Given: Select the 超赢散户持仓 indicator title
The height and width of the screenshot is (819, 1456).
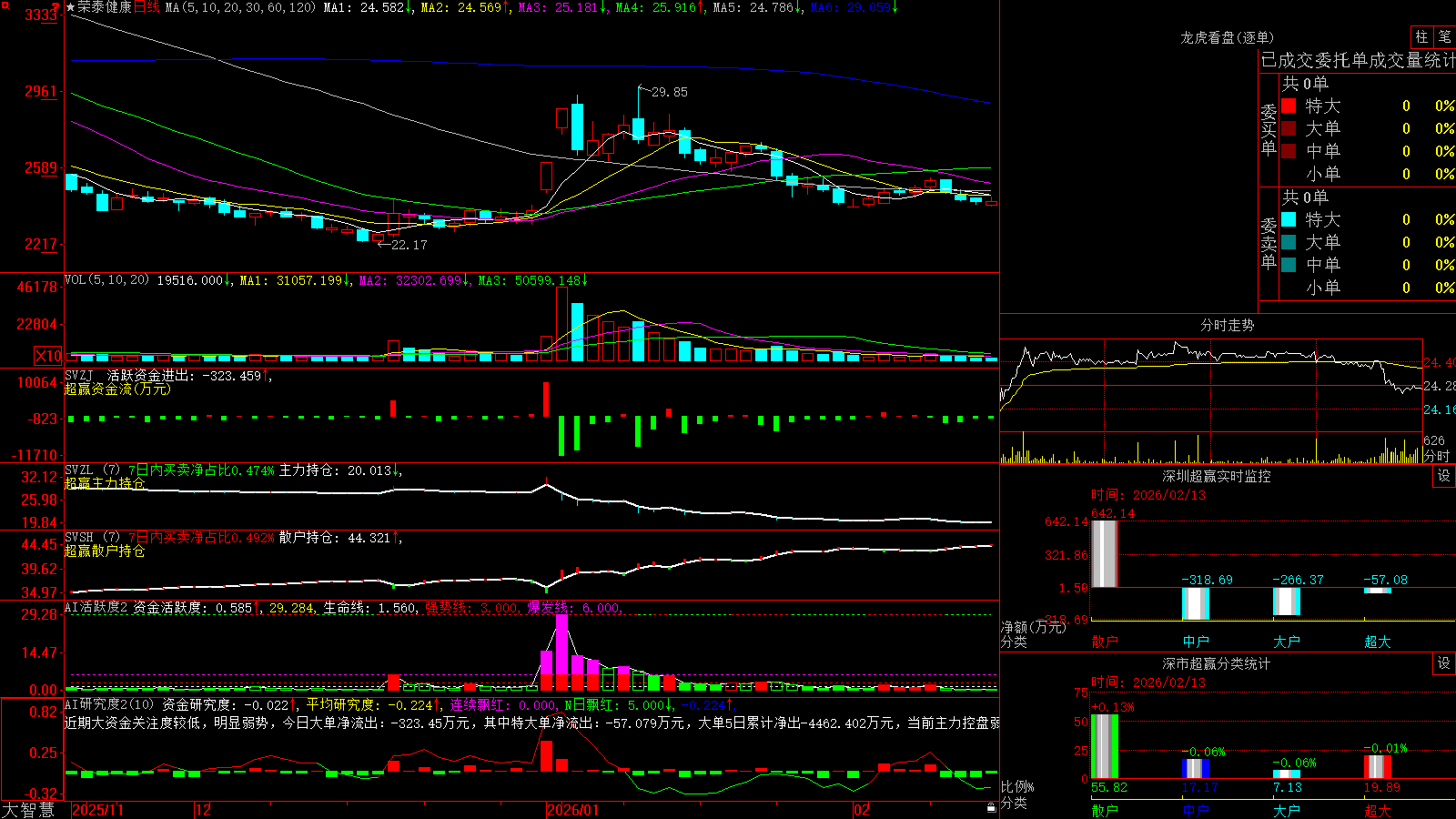Looking at the screenshot, I should click(105, 551).
